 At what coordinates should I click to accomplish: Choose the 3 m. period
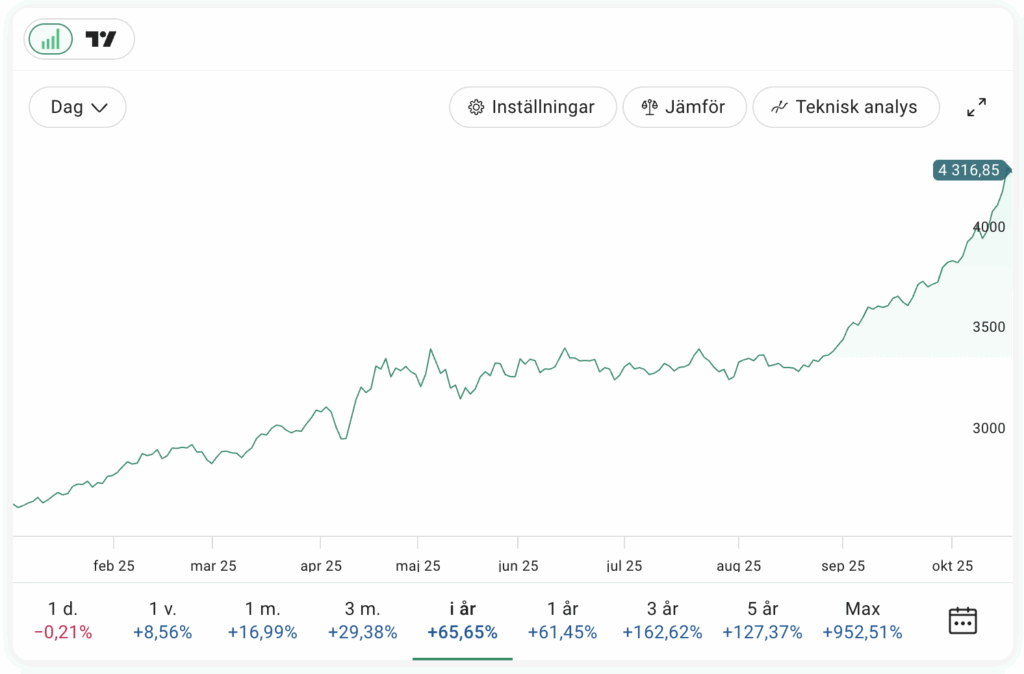362,620
